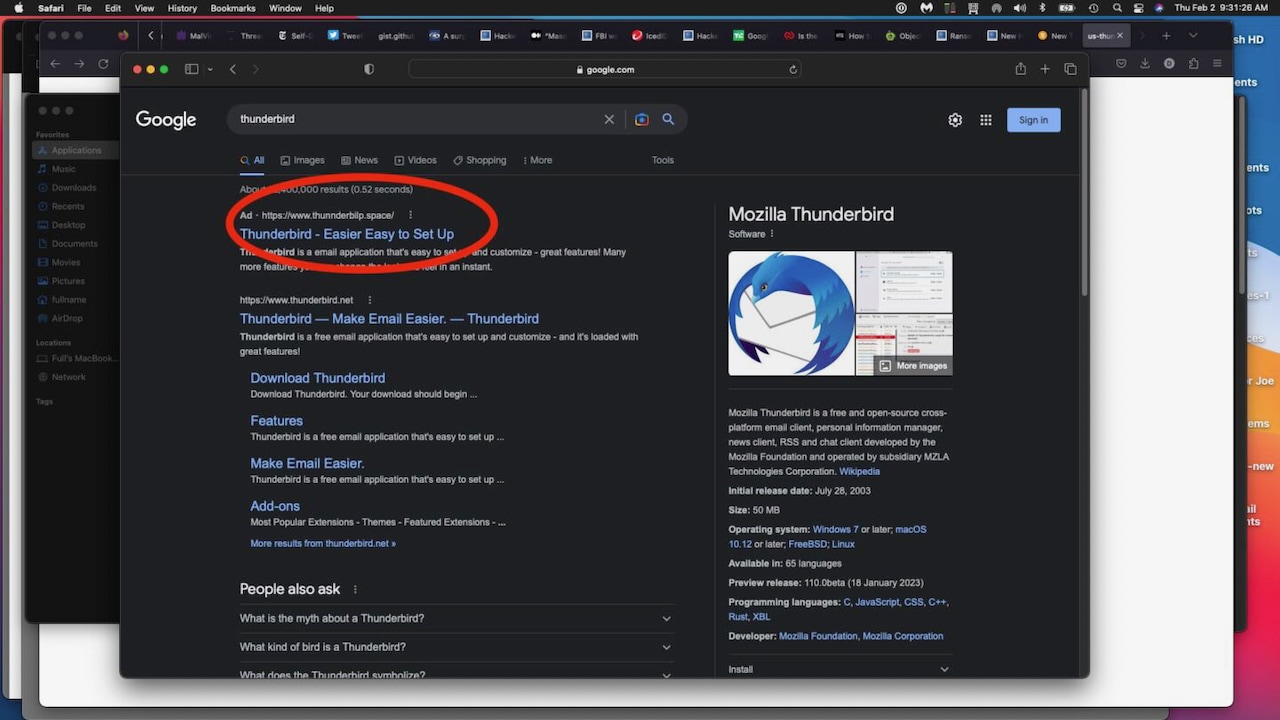Open Thunderbird — Make Email Easier result

(389, 319)
